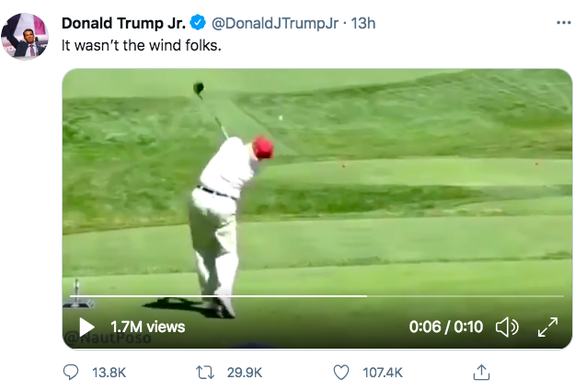Open the @DonaldJTrumpJr handle link
Image resolution: width=586 pixels, height=391 pixels.
pos(275,23)
